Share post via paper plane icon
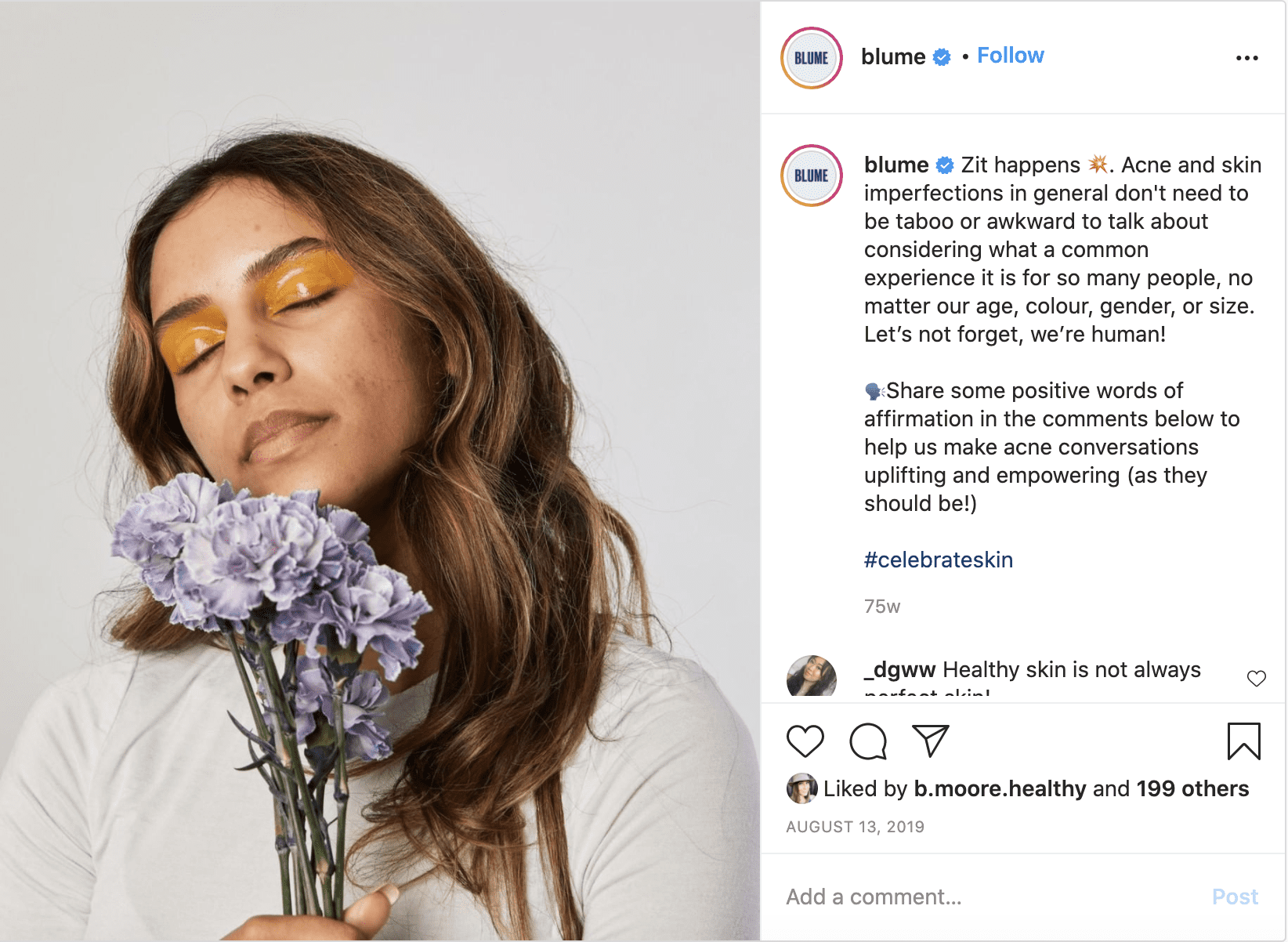 click(931, 741)
